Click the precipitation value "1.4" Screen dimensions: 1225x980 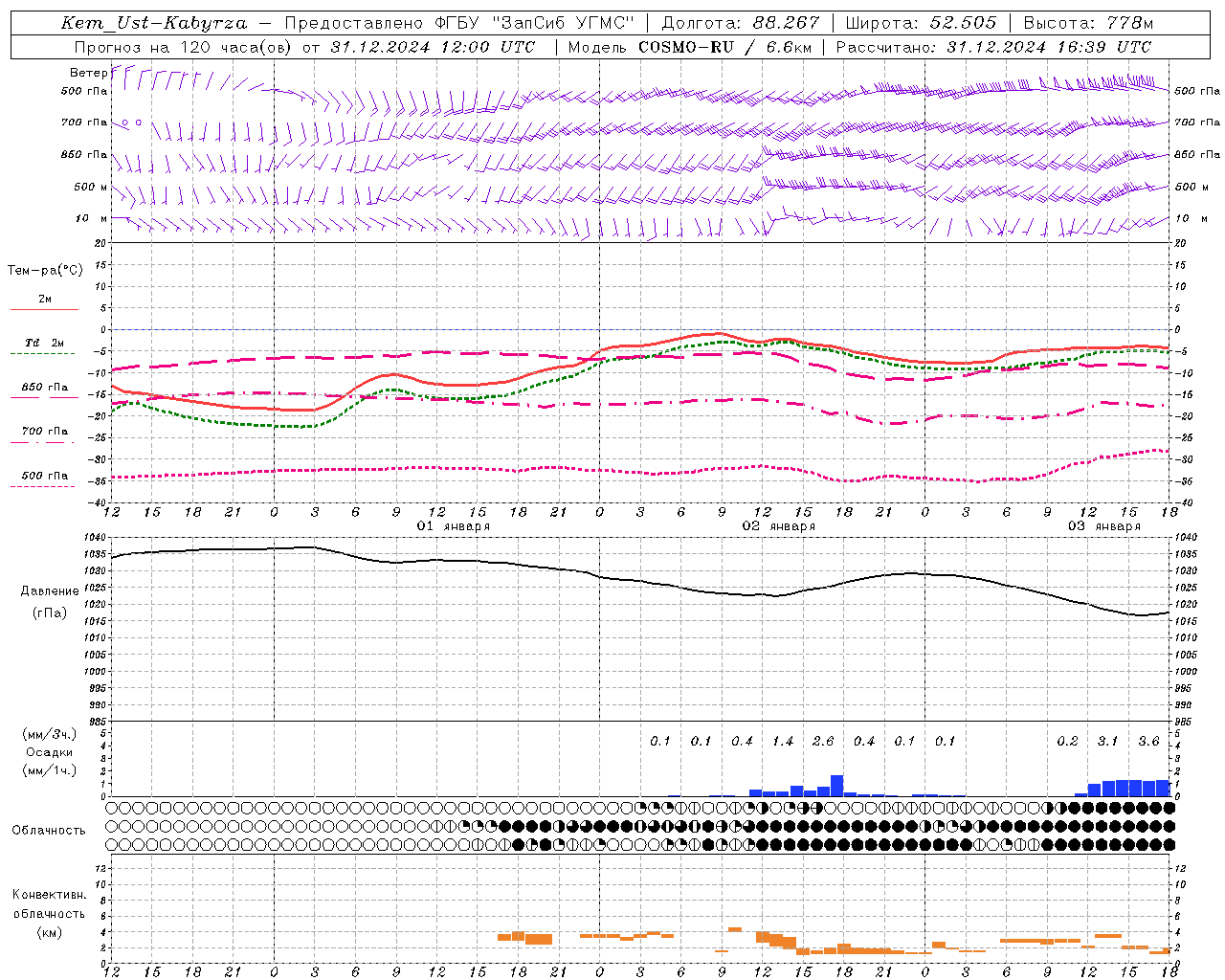[x=783, y=742]
